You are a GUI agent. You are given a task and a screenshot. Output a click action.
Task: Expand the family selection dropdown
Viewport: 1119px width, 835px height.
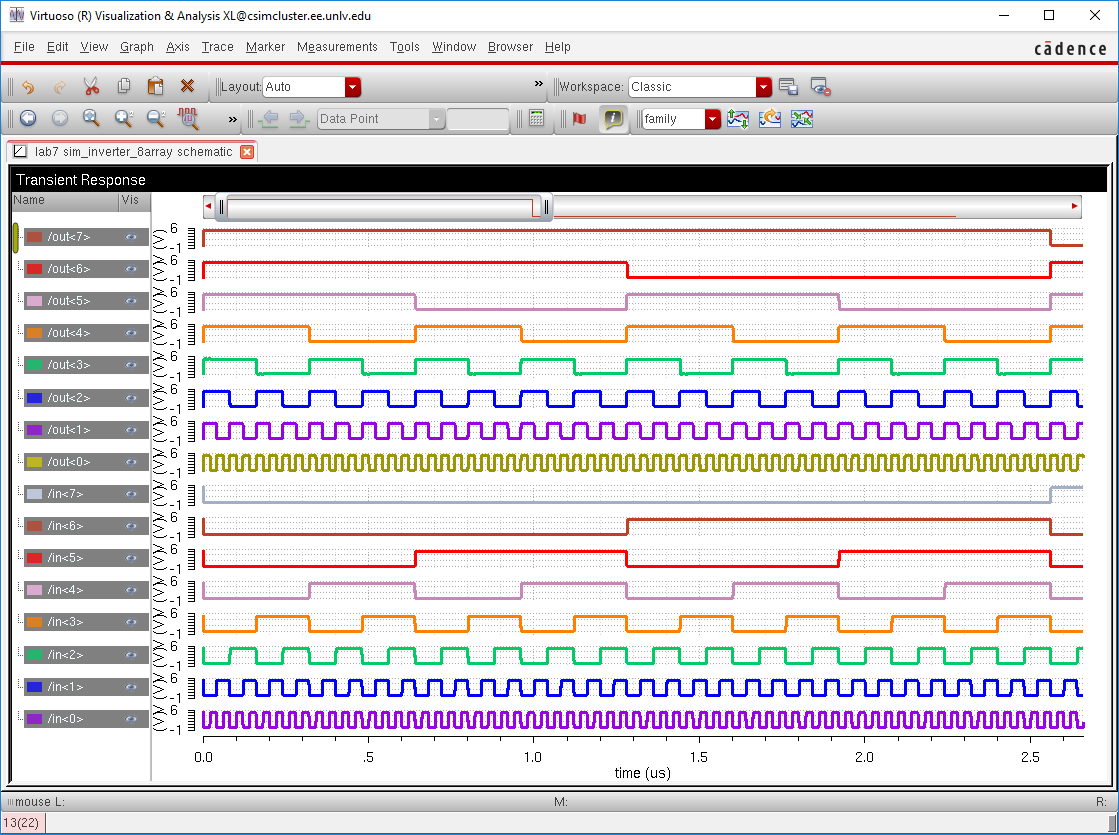point(712,119)
